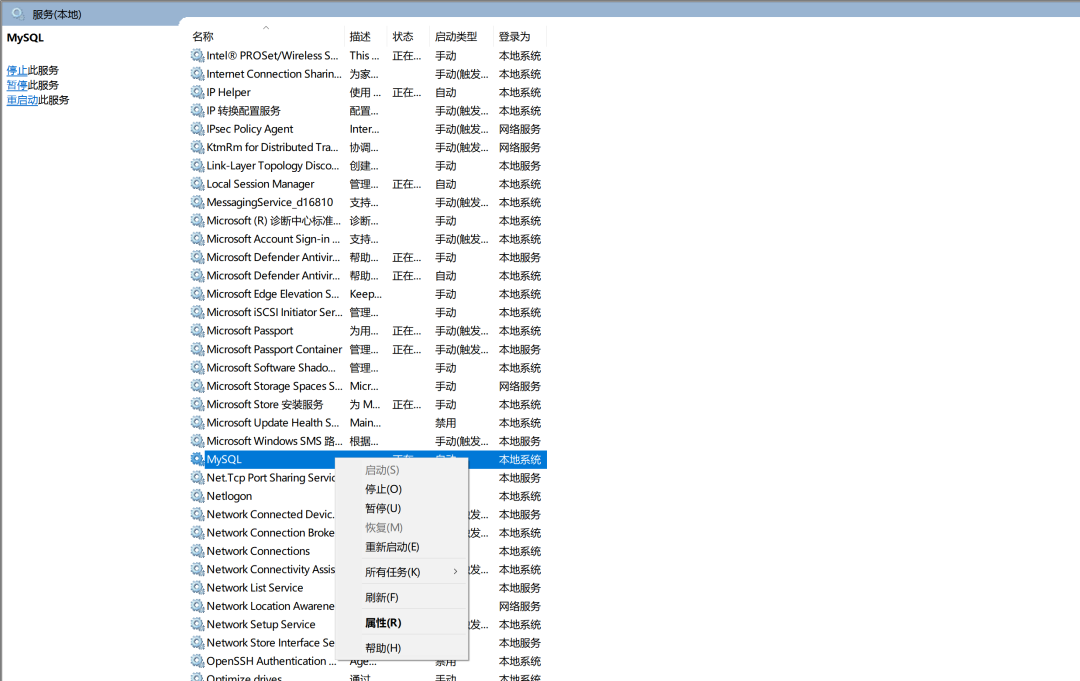Click the gear icon beside Local Session Manager

coord(197,184)
